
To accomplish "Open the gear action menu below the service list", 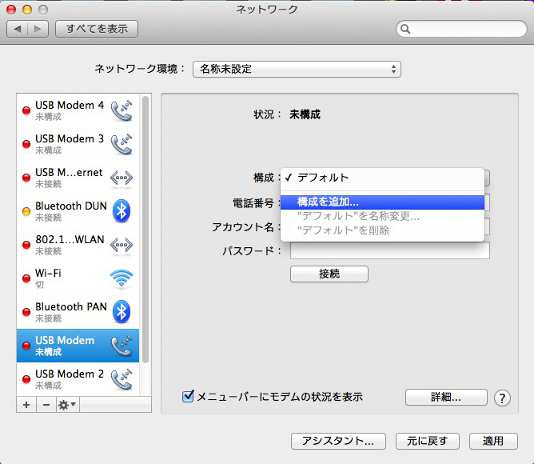I will coord(67,405).
